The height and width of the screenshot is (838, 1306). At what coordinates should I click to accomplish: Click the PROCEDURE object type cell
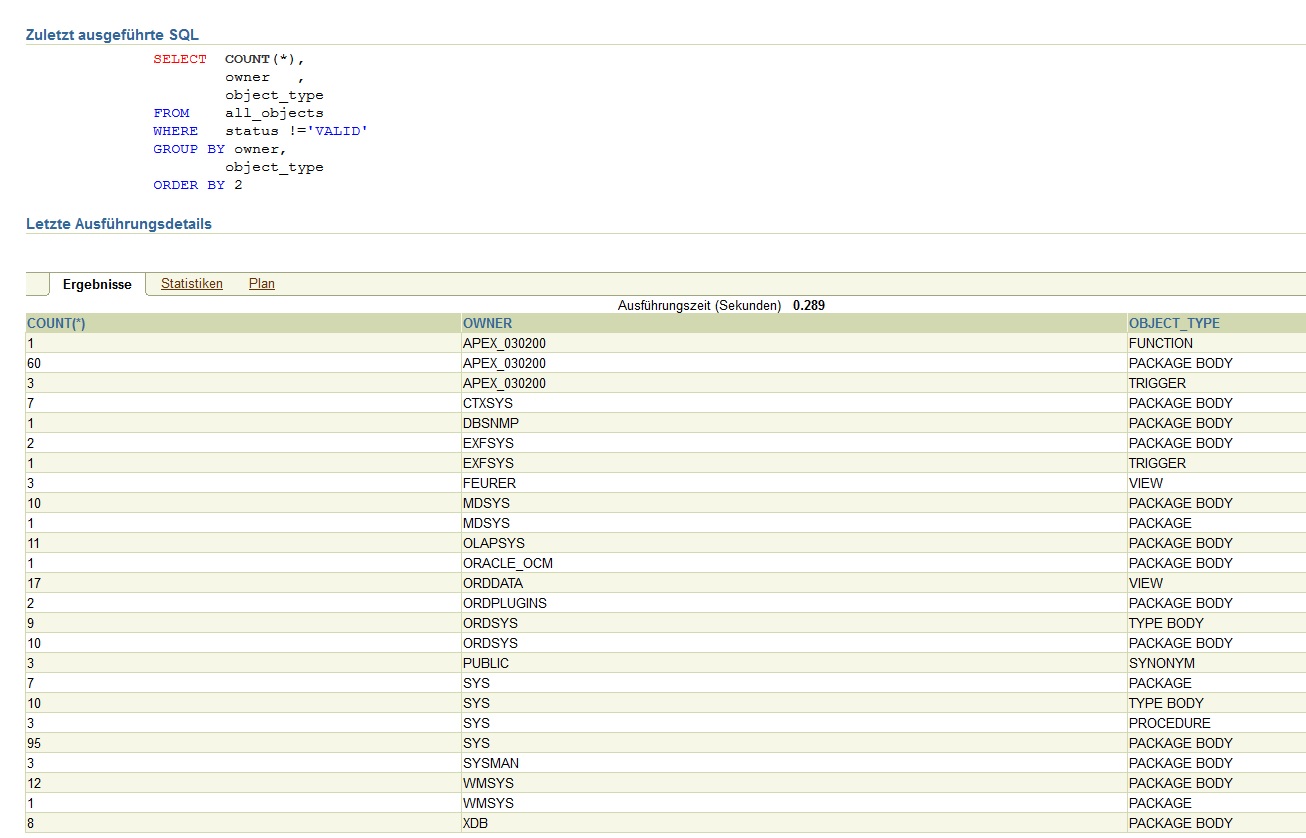(x=1169, y=723)
